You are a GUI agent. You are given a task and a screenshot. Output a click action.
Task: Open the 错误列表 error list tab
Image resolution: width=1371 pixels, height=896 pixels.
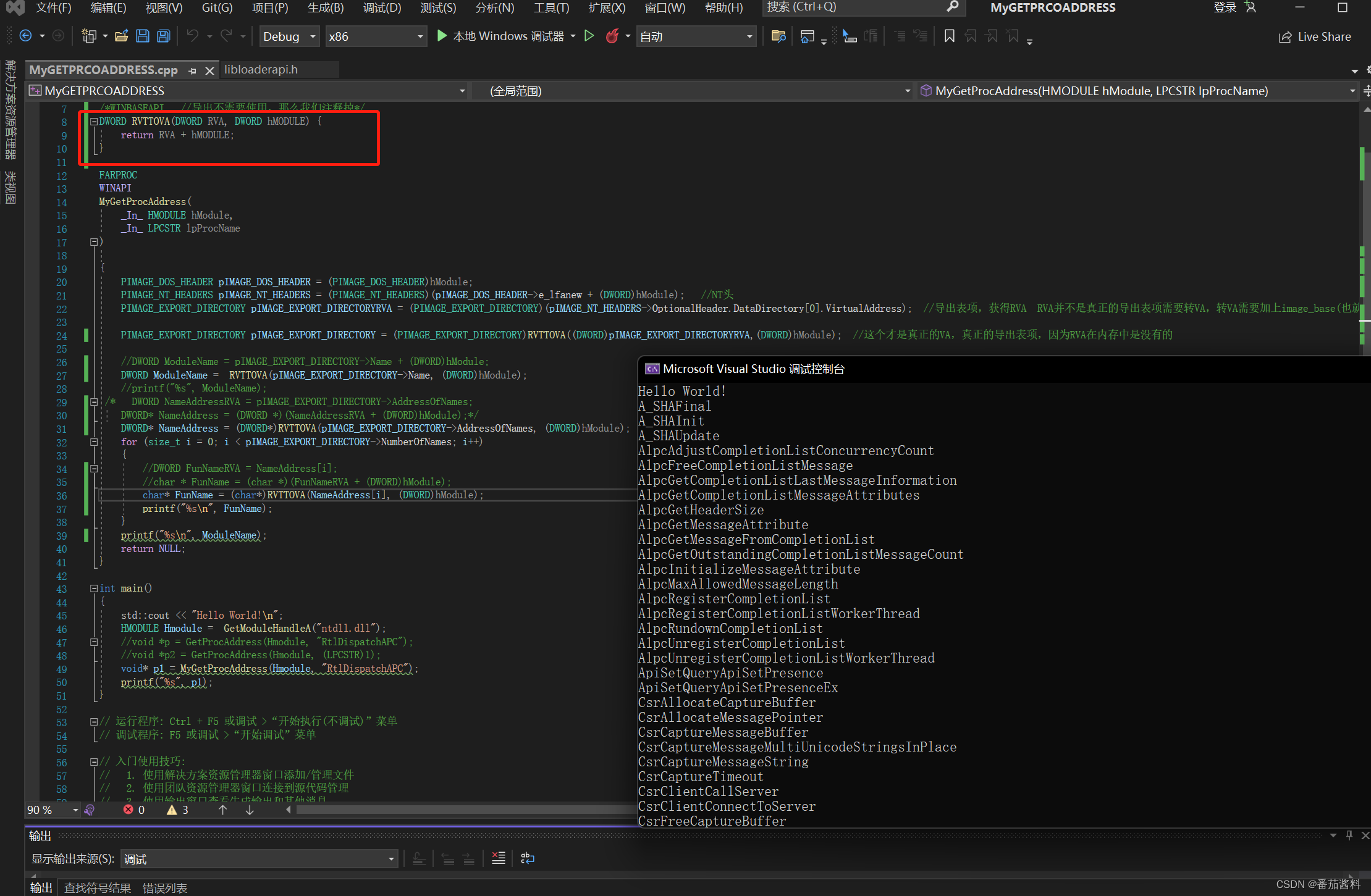(x=164, y=888)
